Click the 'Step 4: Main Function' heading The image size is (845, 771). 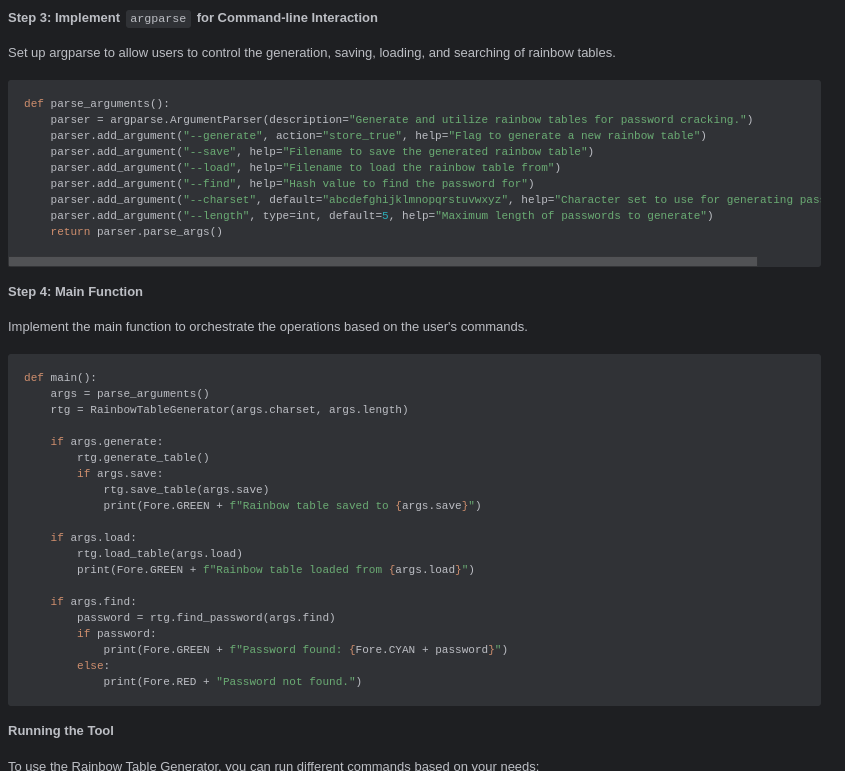pos(75,292)
